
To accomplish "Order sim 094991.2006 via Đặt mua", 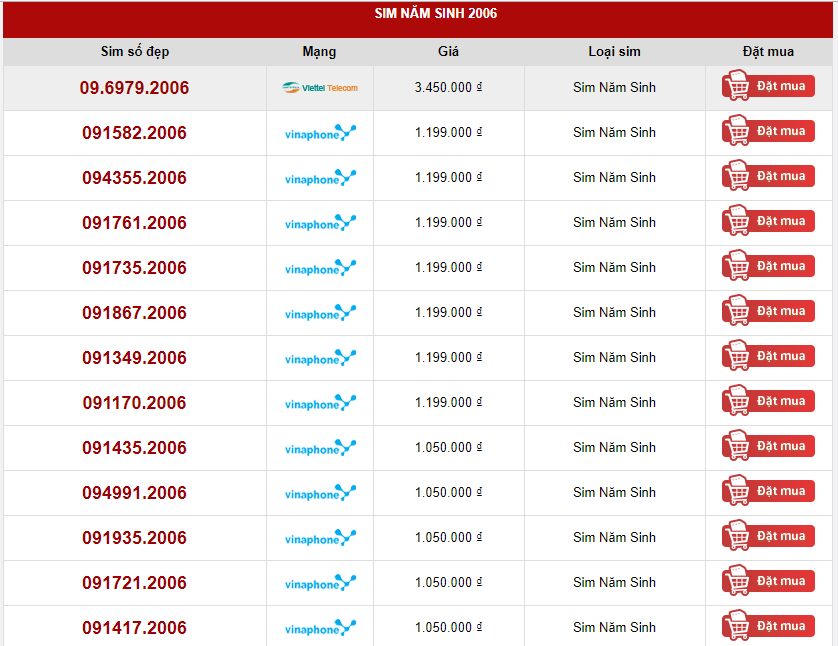I will pyautogui.click(x=768, y=491).
